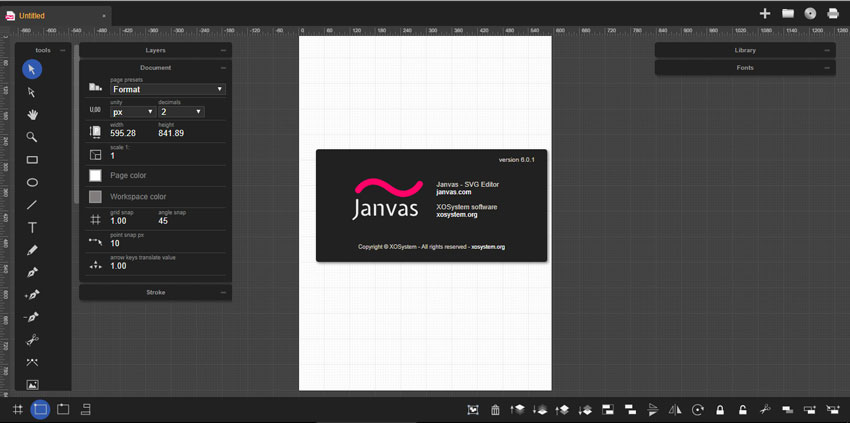850x423 pixels.
Task: Click the closed padlock lock icon
Action: (x=720, y=409)
